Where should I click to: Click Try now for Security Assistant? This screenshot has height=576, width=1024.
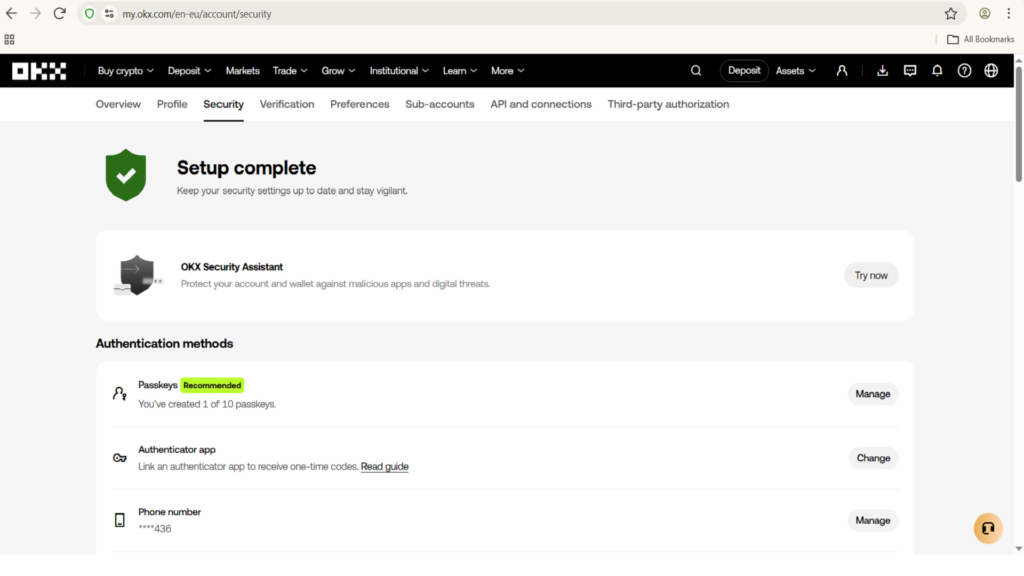pos(871,276)
